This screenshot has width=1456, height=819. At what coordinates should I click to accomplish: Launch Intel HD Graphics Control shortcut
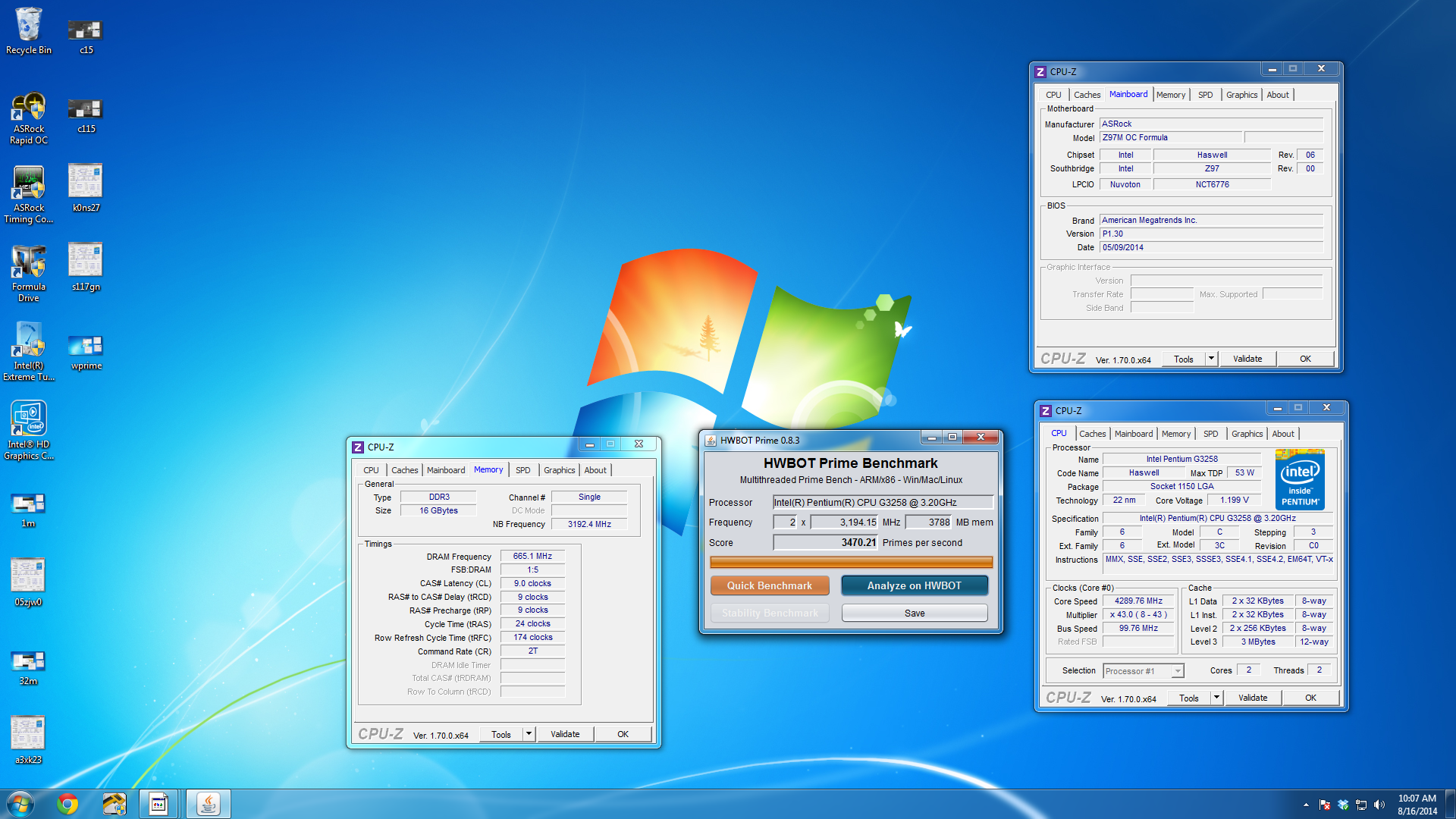29,431
